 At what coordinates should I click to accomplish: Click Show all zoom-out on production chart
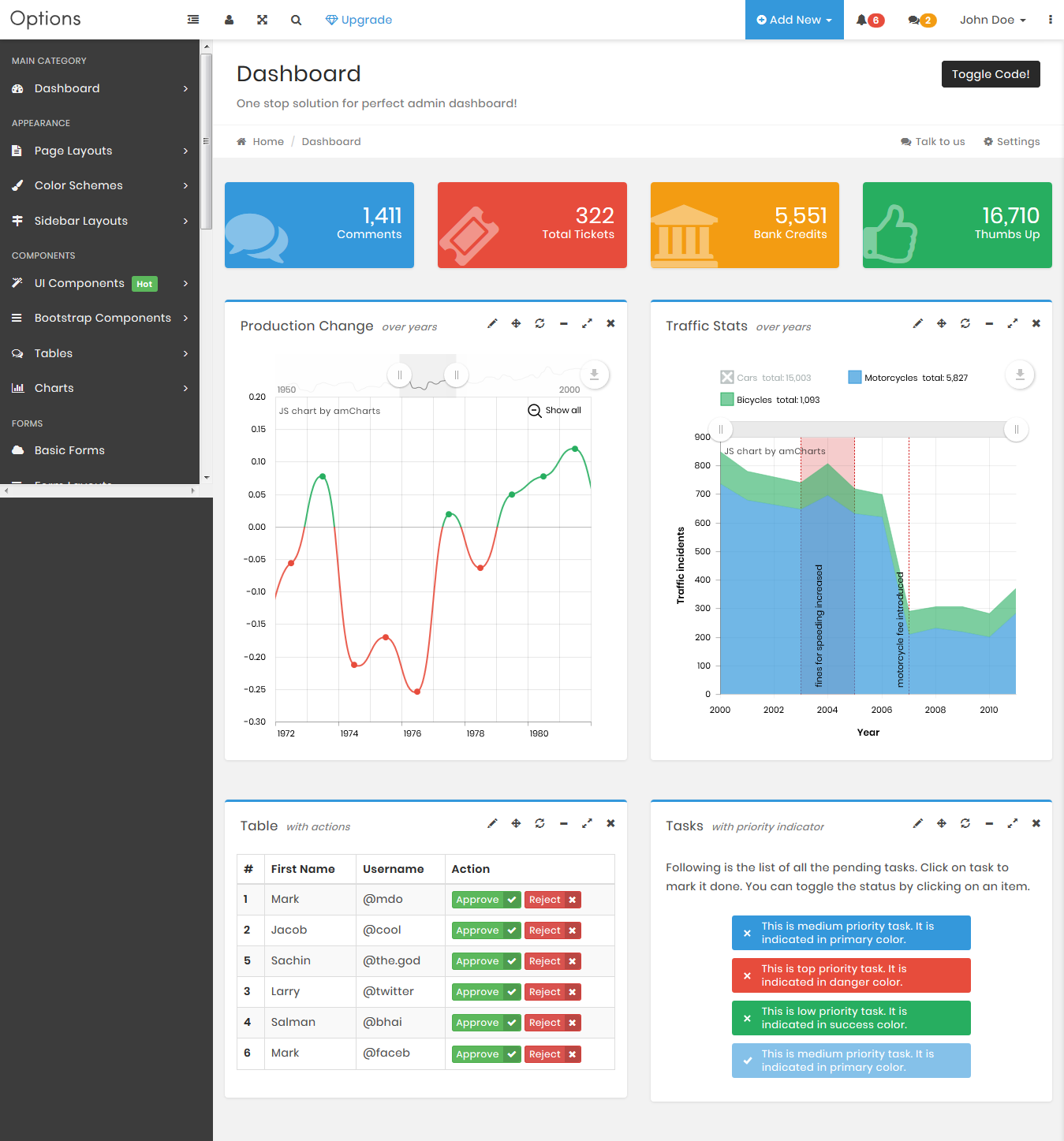(554, 410)
